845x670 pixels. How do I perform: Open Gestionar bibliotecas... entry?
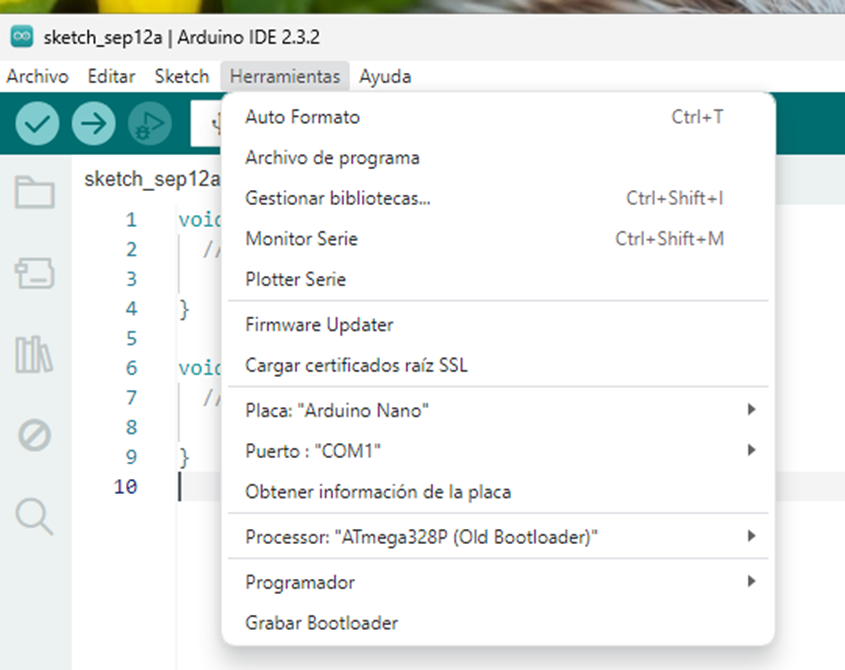click(x=498, y=198)
